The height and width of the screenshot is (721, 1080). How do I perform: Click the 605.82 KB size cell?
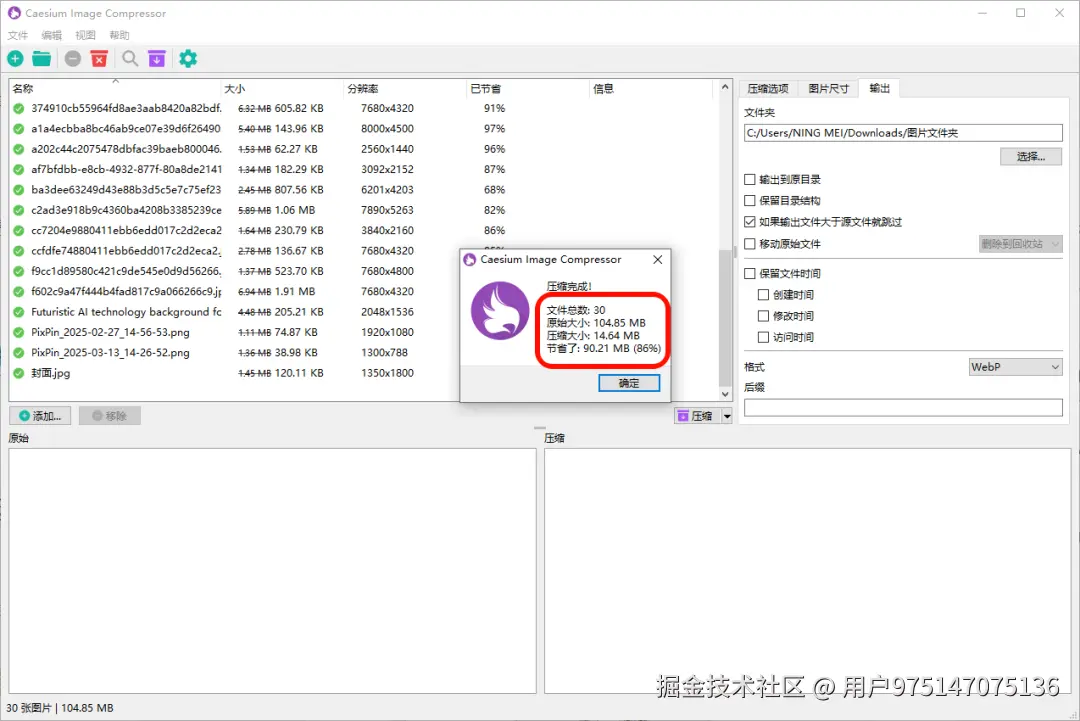[299, 109]
